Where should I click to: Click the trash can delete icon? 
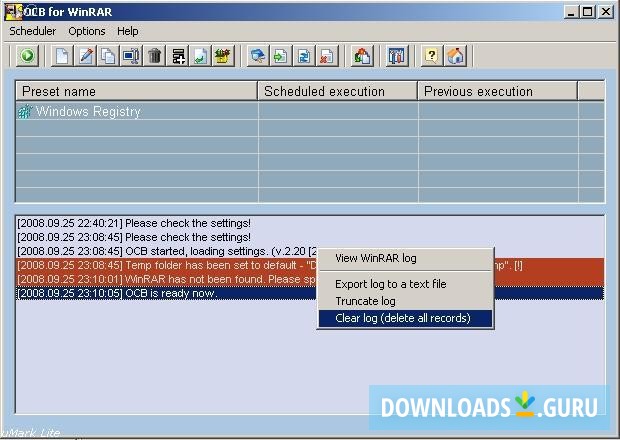point(155,56)
